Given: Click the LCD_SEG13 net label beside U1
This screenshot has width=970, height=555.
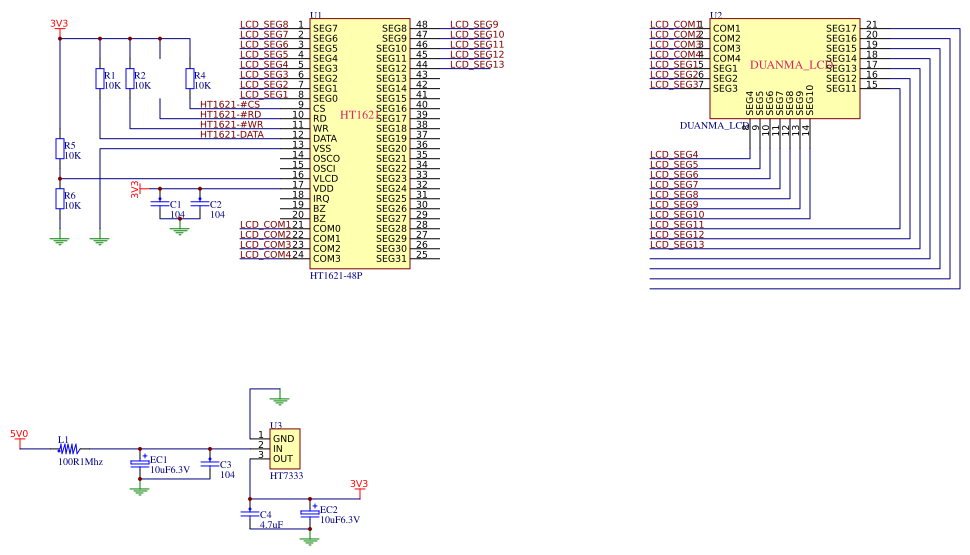Looking at the screenshot, I should [x=477, y=65].
